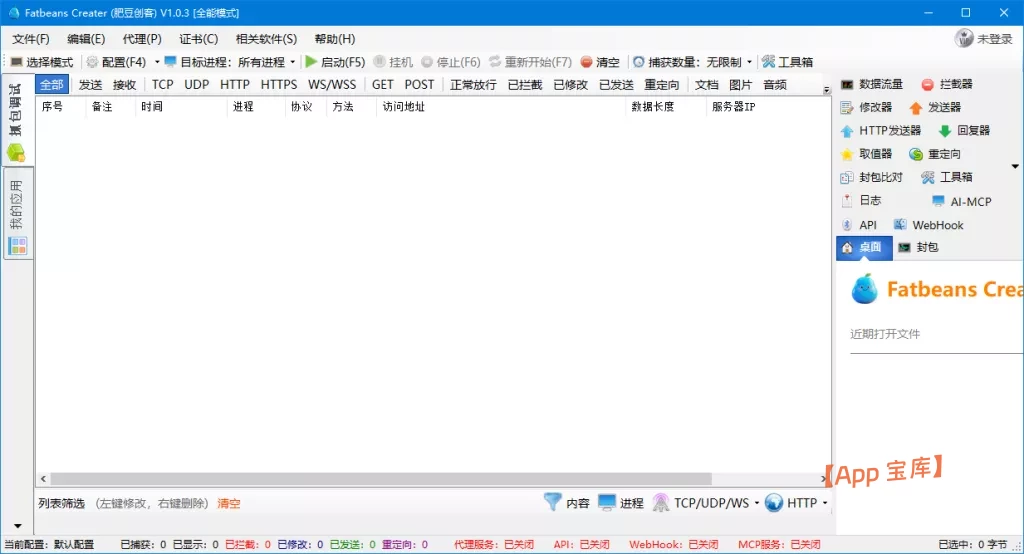The height and width of the screenshot is (554, 1024).
Task: Switch to the 桌面 tab
Action: 864,248
